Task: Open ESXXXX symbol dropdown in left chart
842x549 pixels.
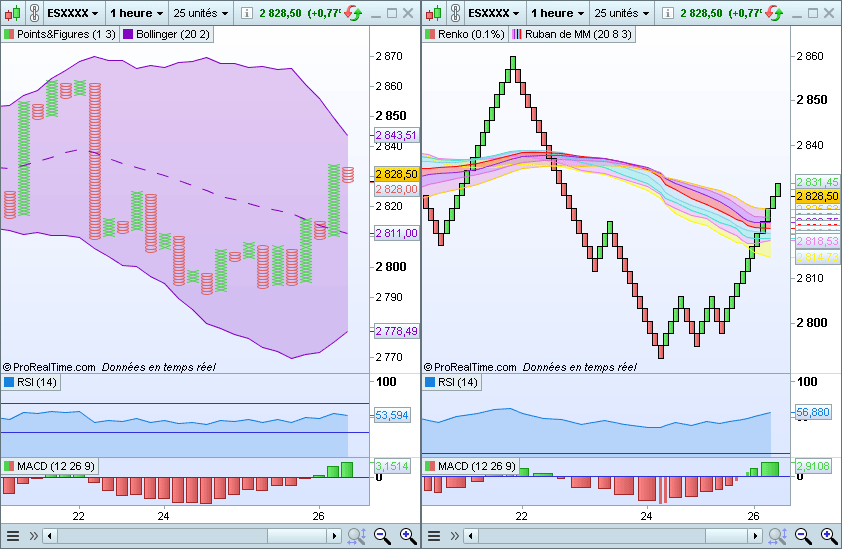Action: click(x=74, y=14)
